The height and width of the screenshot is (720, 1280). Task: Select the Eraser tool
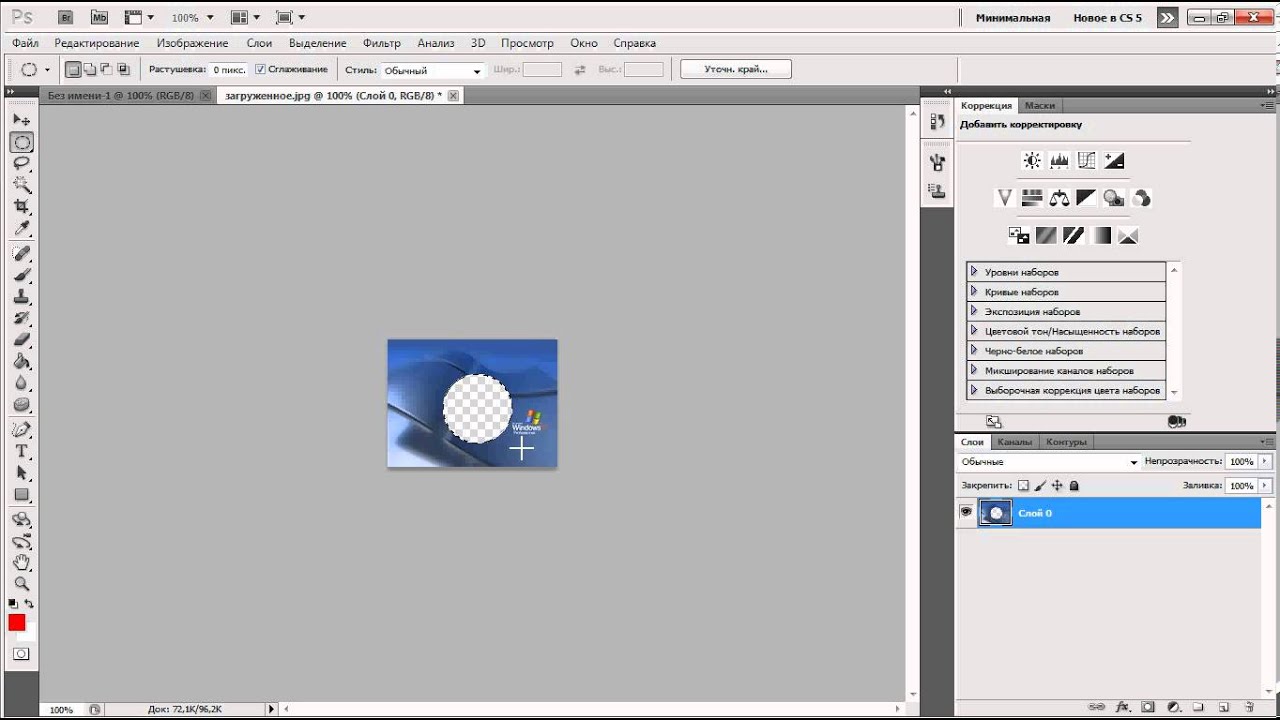coord(21,340)
